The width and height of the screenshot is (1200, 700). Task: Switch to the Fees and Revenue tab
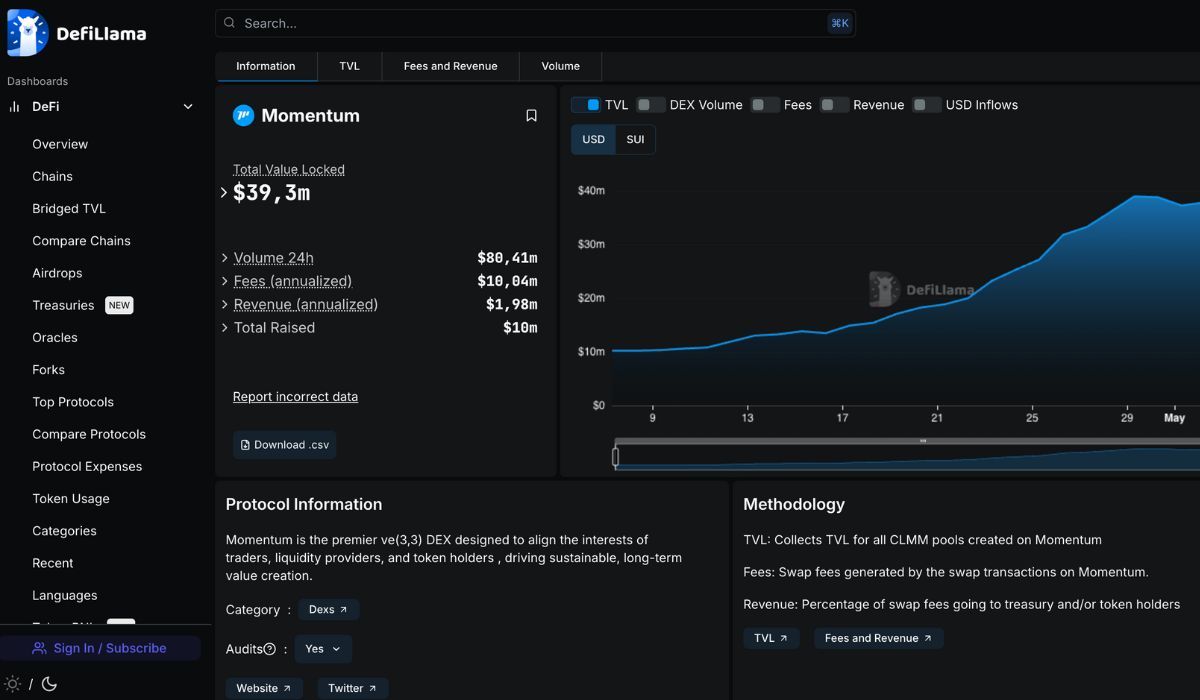(450, 66)
